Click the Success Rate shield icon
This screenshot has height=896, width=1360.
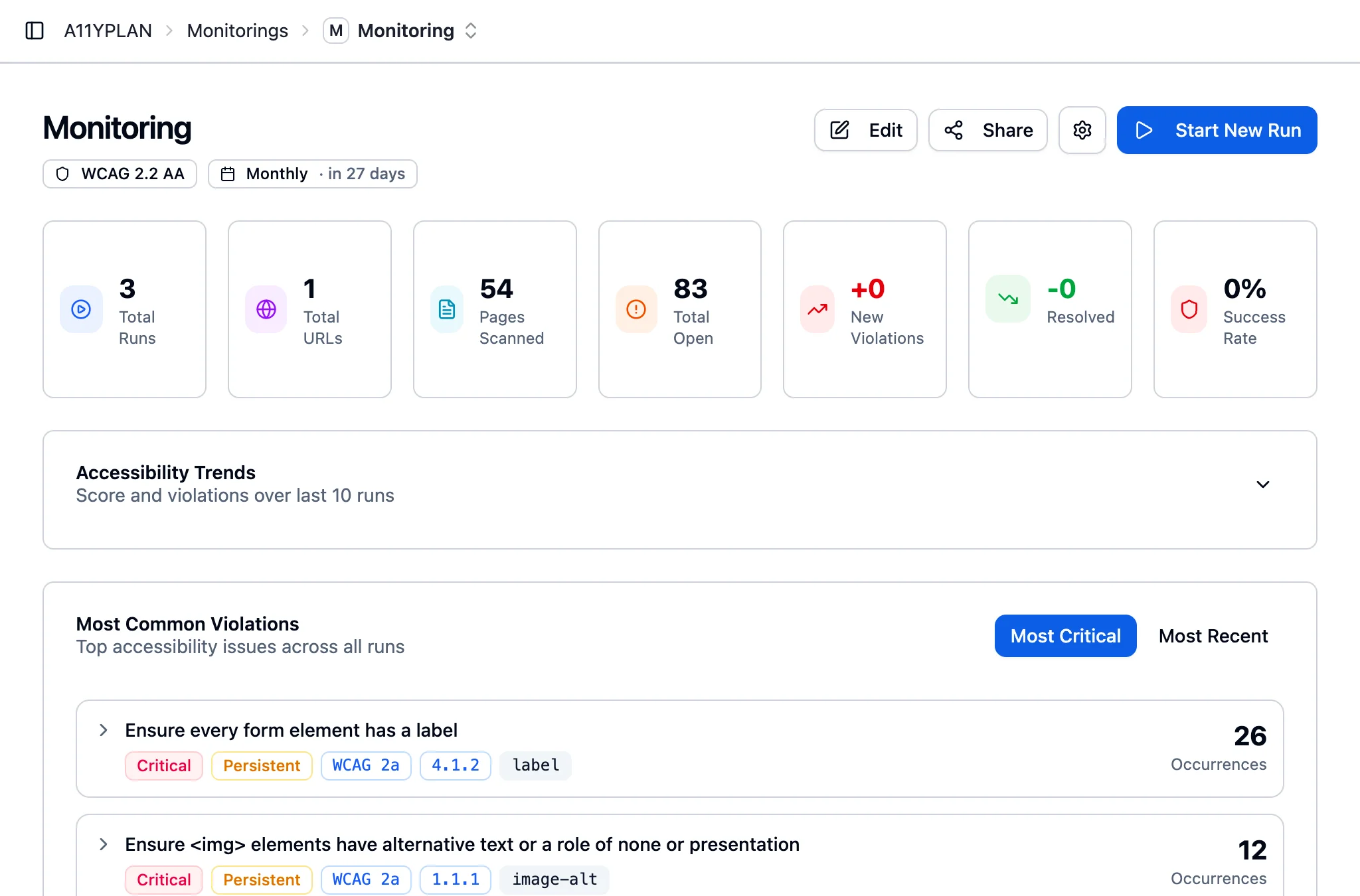[x=1189, y=309]
